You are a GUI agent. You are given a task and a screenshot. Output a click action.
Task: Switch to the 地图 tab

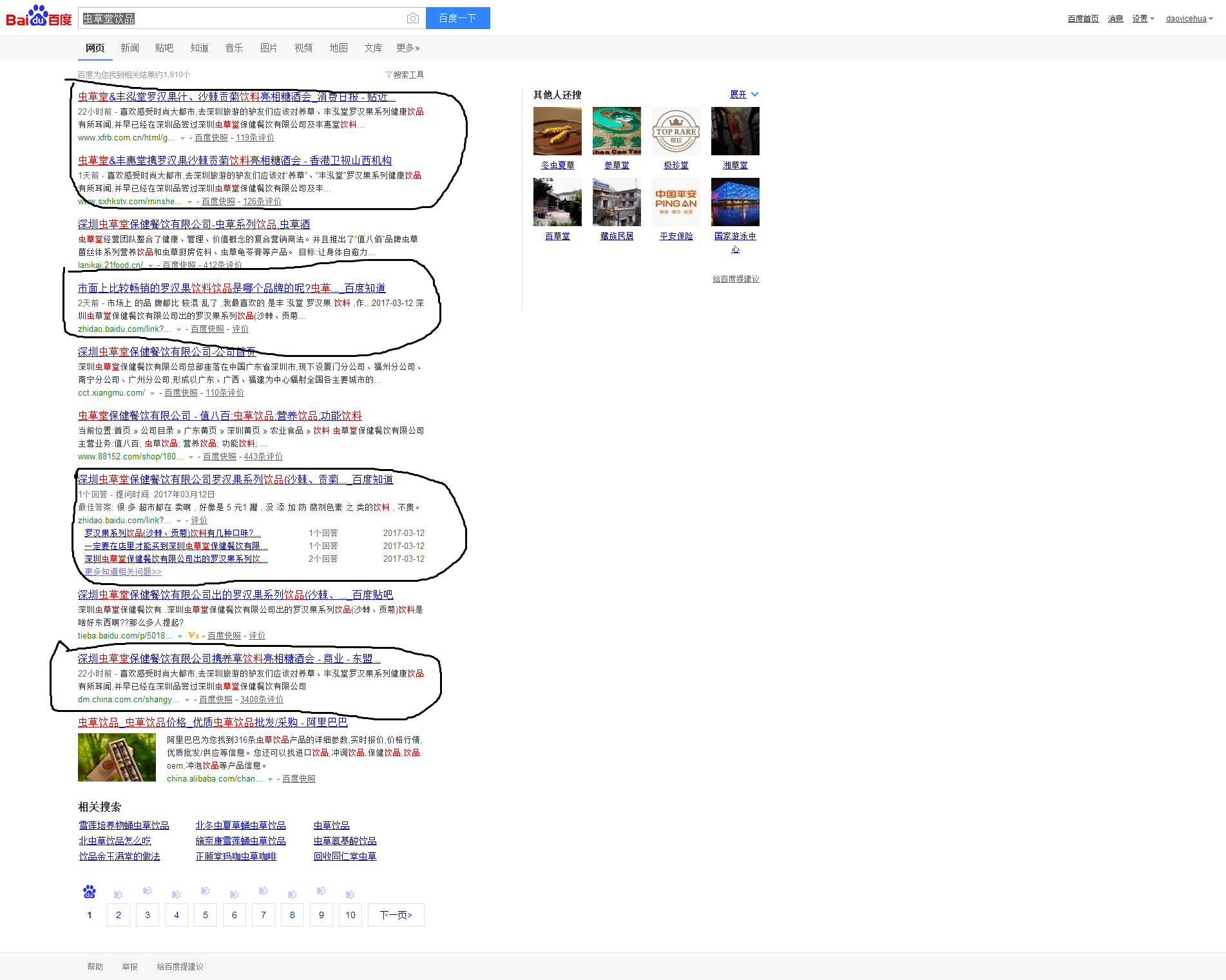click(x=339, y=48)
